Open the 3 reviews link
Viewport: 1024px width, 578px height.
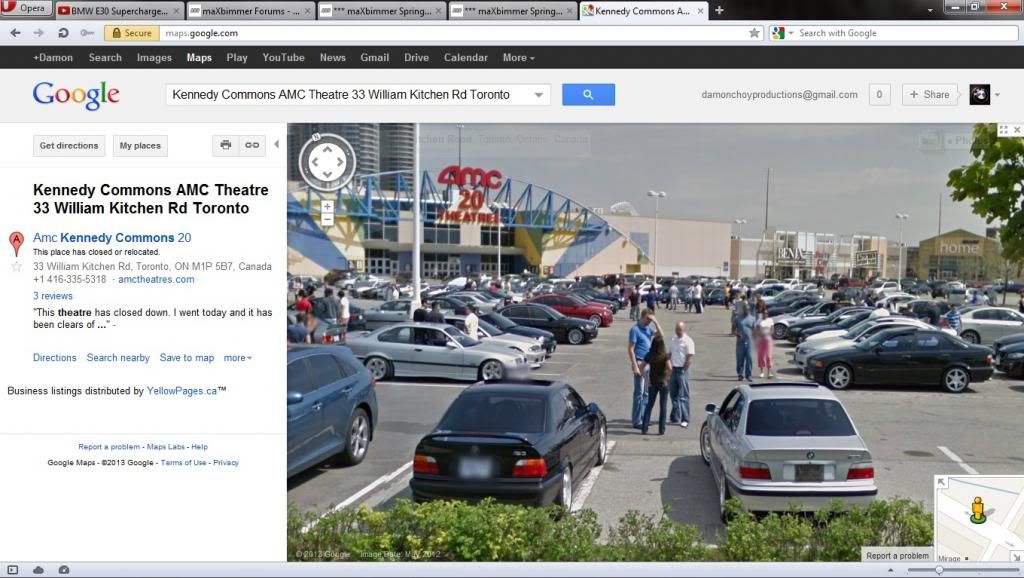53,296
